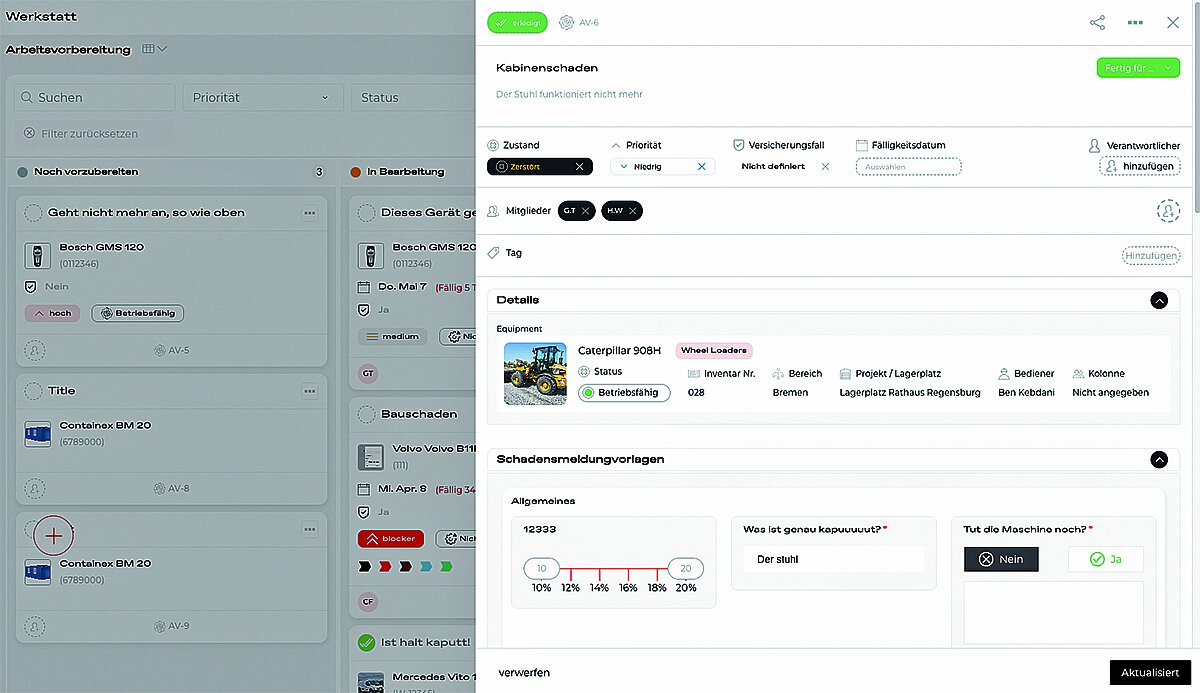Open options of the Title card

pyautogui.click(x=309, y=391)
